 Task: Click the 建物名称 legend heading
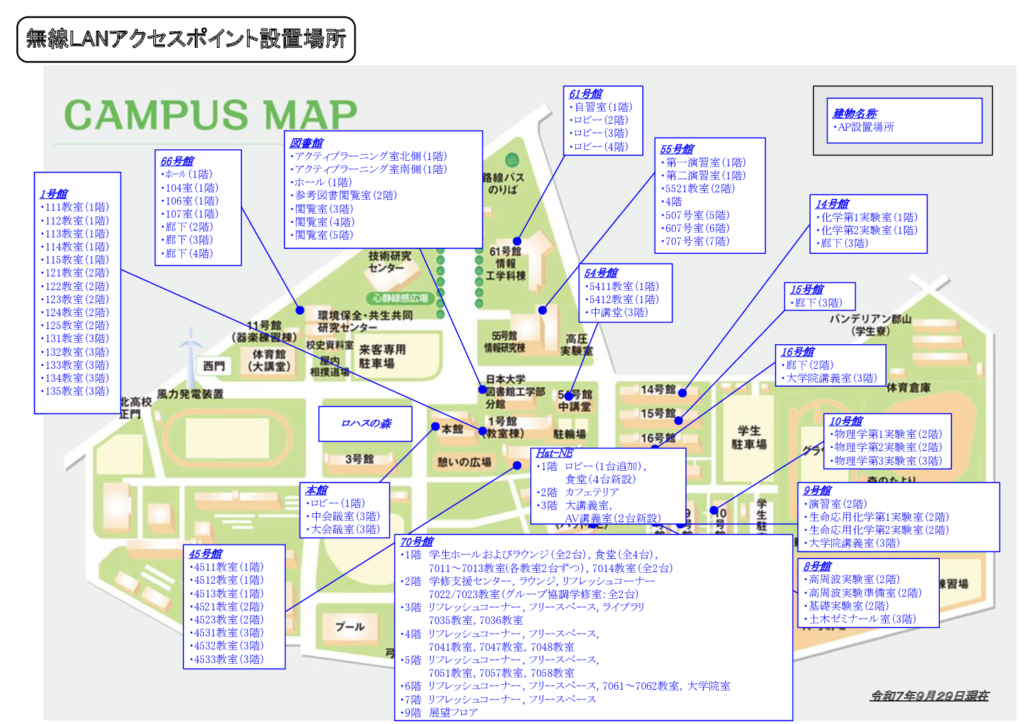853,114
